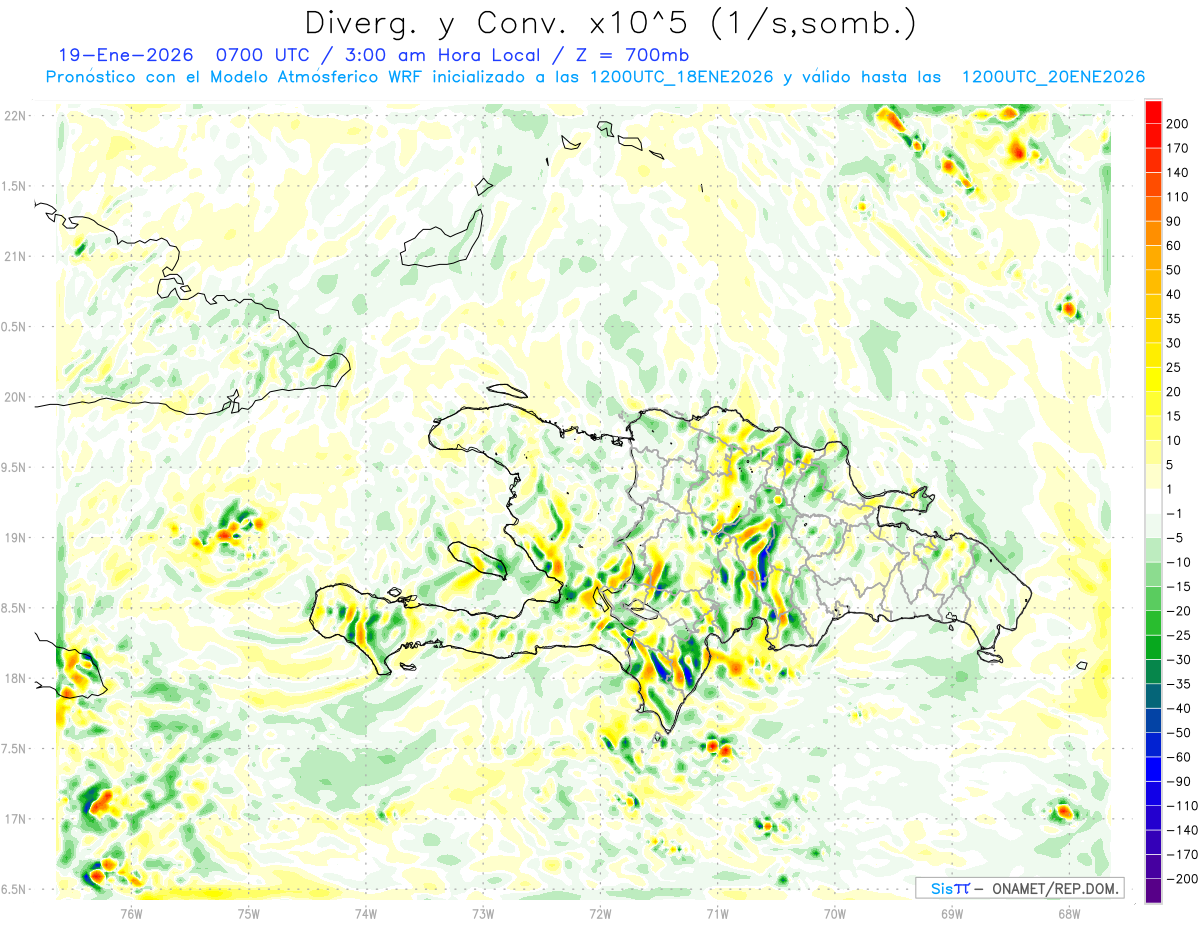Click the '72W' longitude label
Image resolution: width=1200 pixels, height=927 pixels.
pos(600,913)
